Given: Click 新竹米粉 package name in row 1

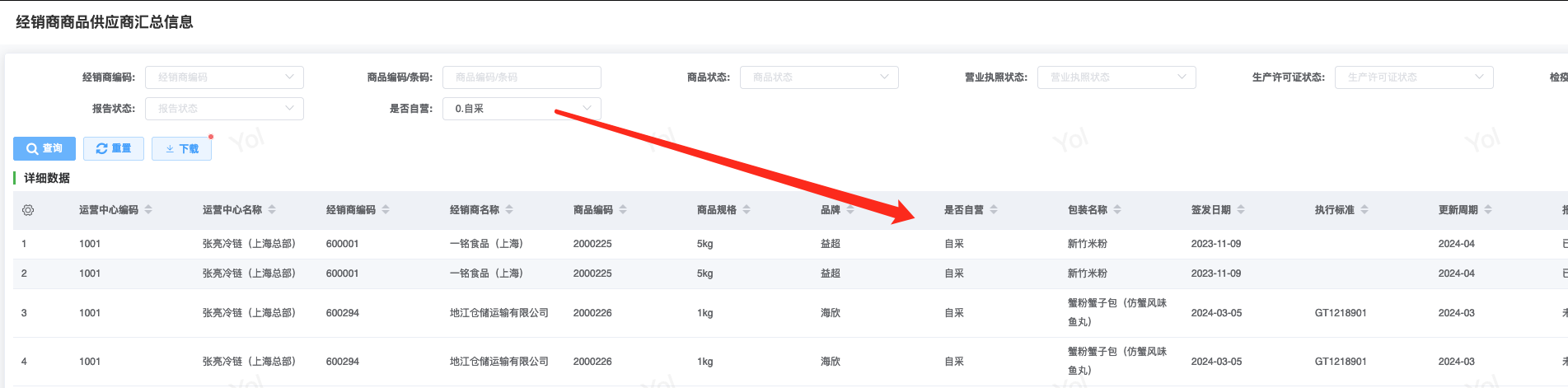Looking at the screenshot, I should (x=1088, y=244).
